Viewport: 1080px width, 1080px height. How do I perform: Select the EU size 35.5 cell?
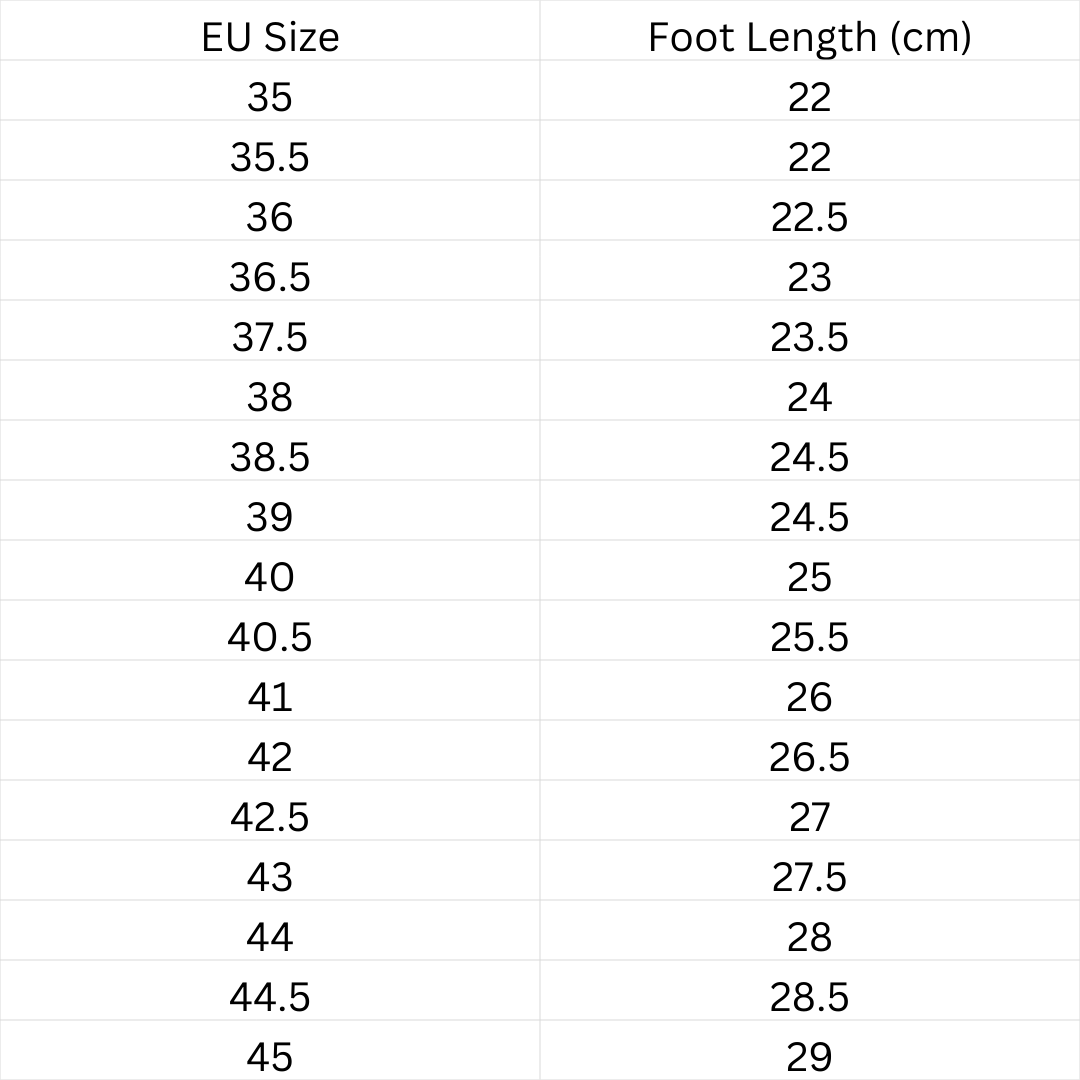[x=270, y=157]
